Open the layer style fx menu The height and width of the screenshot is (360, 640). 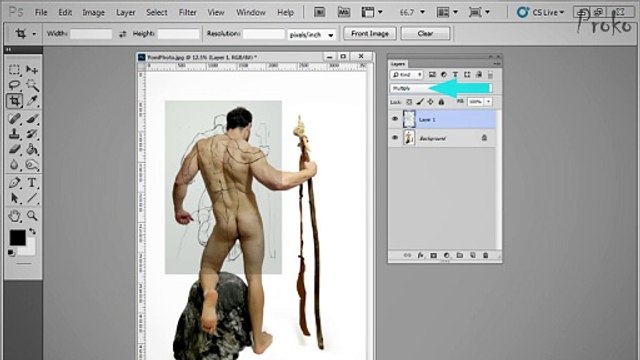[x=420, y=256]
